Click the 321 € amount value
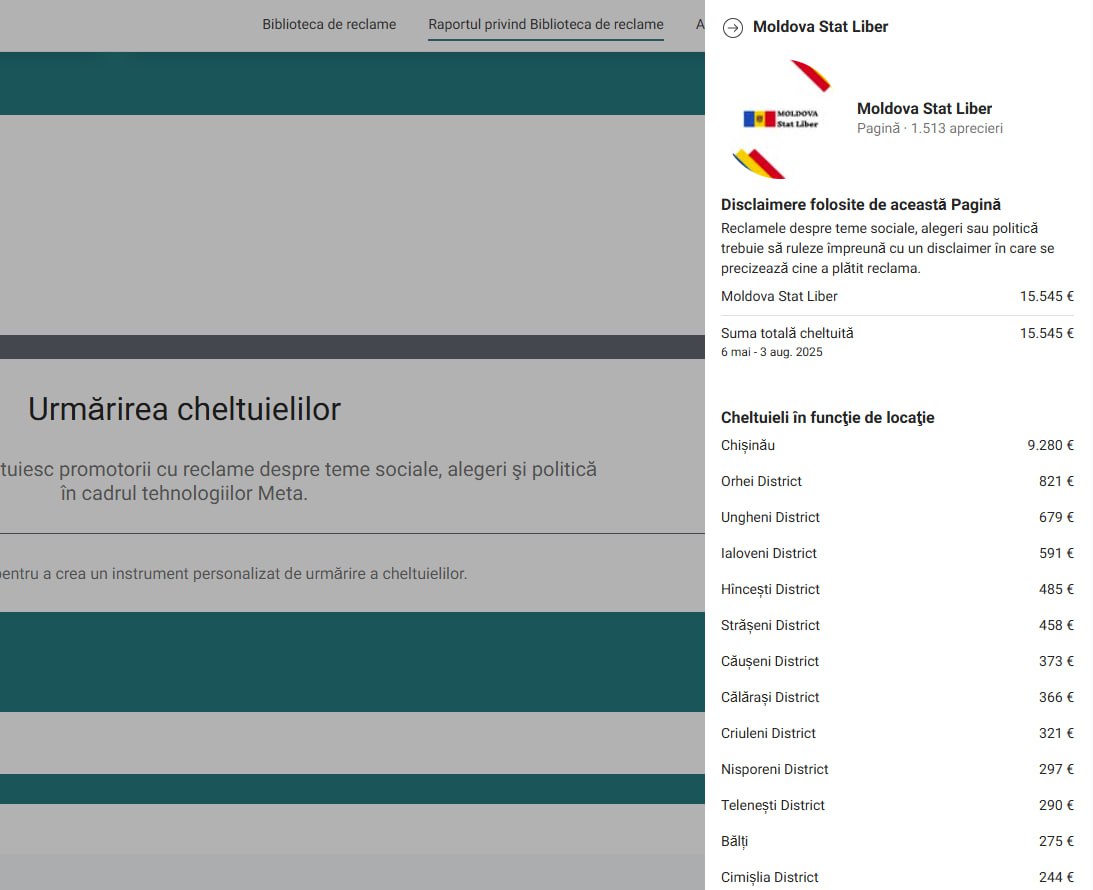 point(1056,733)
